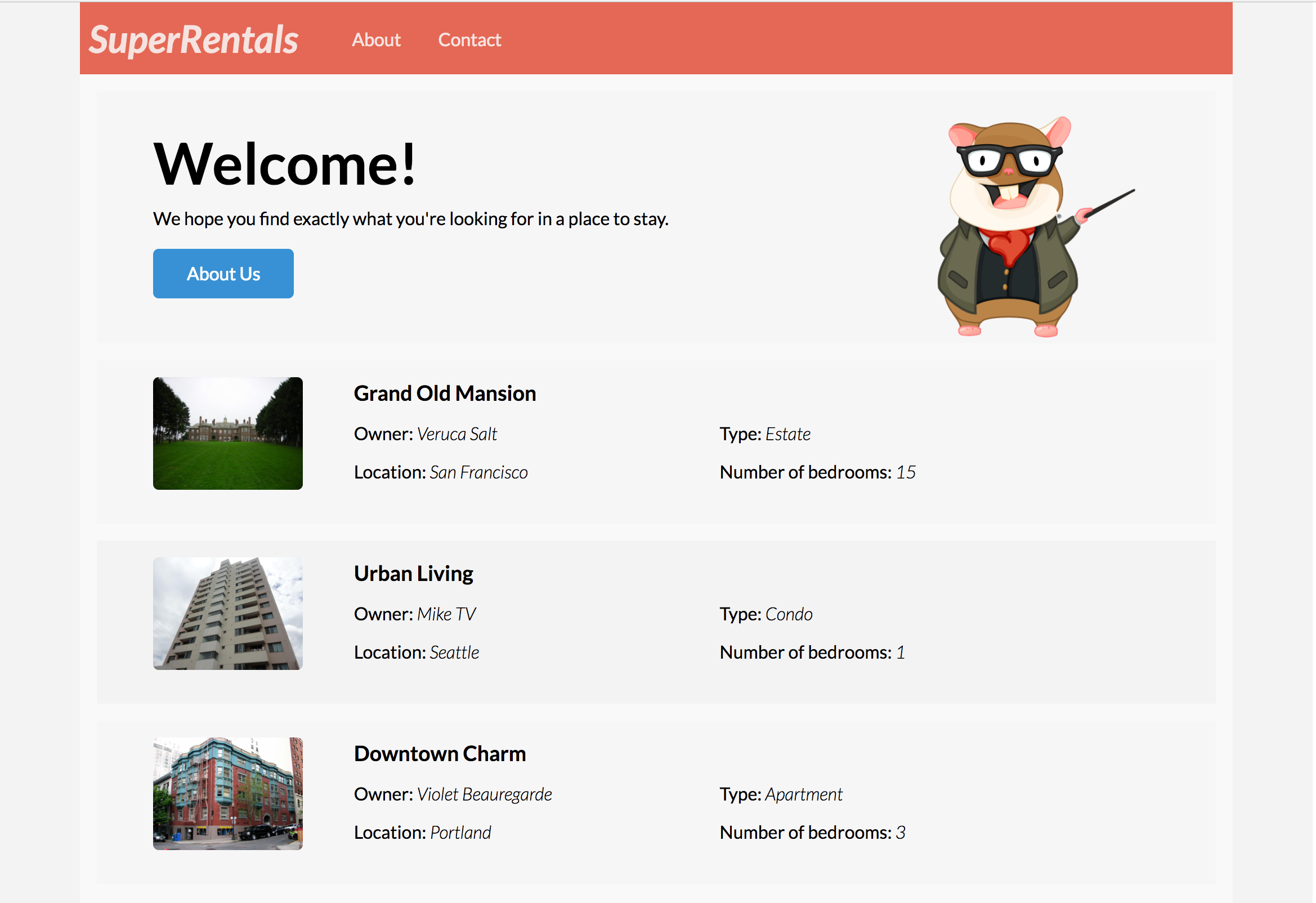This screenshot has width=1316, height=903.
Task: Click the Welcome! headline
Action: click(x=285, y=164)
